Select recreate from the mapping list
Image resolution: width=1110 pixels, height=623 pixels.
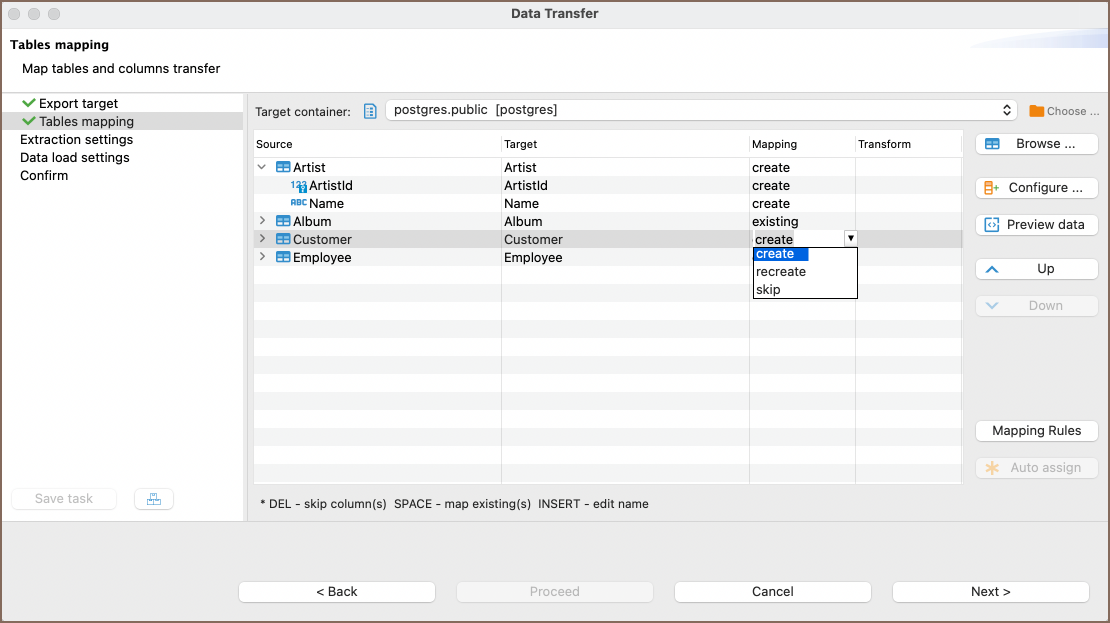(x=781, y=272)
